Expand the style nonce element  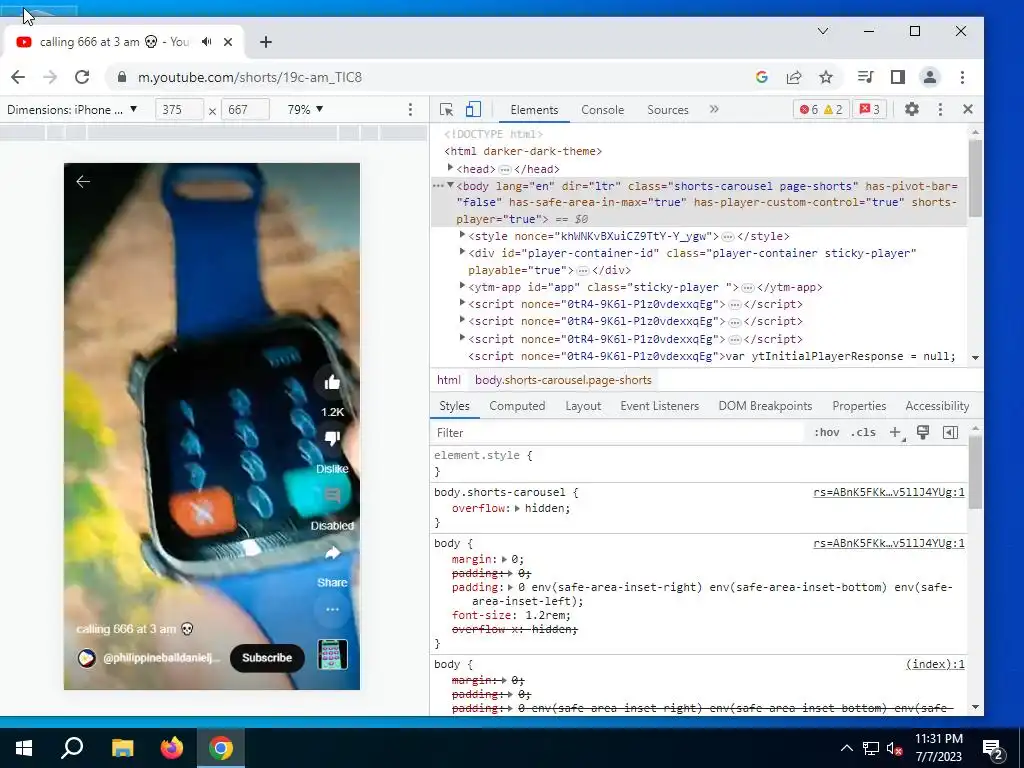point(462,235)
